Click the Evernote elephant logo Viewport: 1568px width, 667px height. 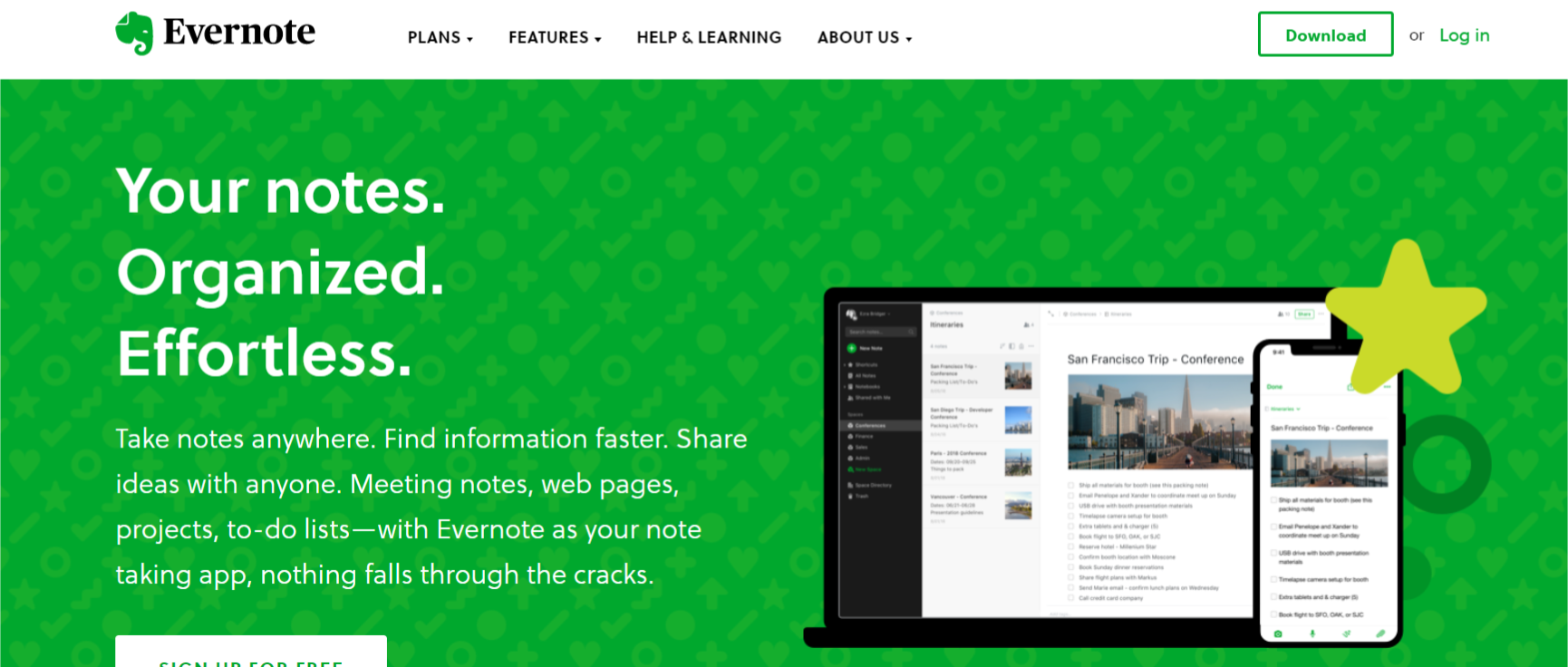(x=135, y=33)
